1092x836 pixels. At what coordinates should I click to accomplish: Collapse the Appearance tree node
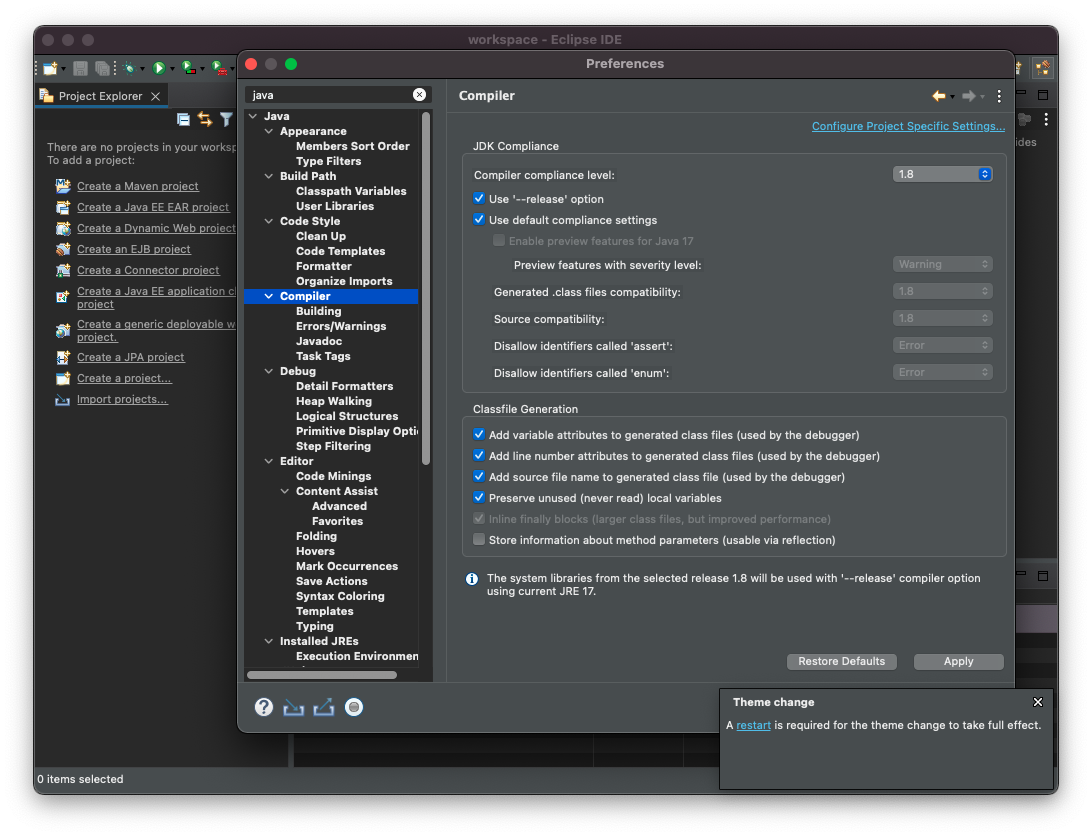269,131
